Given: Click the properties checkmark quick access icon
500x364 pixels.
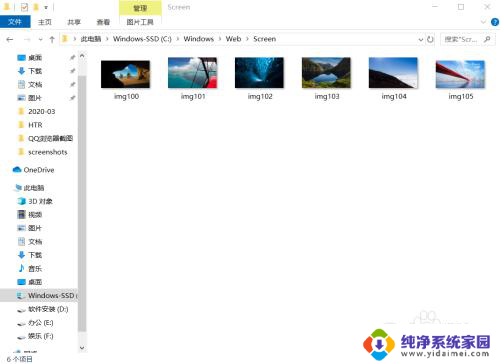Looking at the screenshot, I should pyautogui.click(x=24, y=7).
